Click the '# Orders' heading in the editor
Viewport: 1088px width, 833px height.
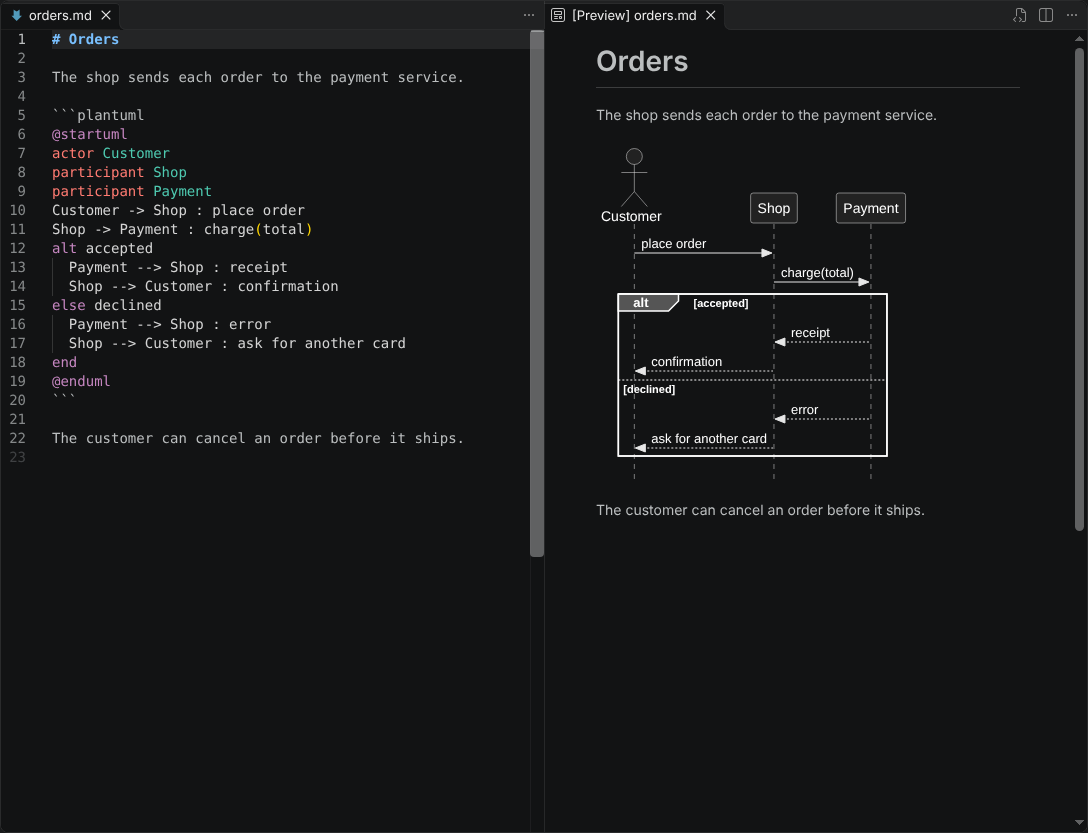[85, 40]
